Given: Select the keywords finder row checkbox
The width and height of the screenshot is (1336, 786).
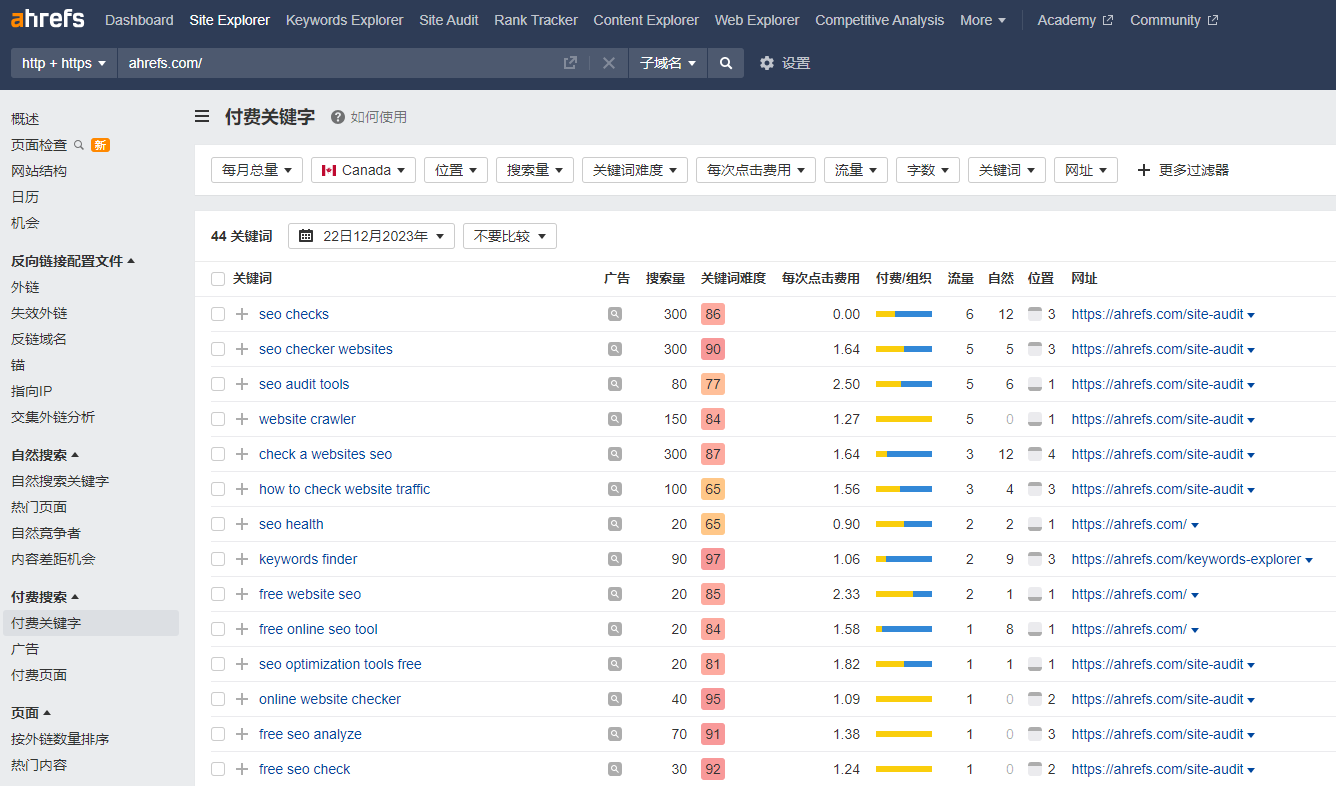Looking at the screenshot, I should (x=218, y=559).
